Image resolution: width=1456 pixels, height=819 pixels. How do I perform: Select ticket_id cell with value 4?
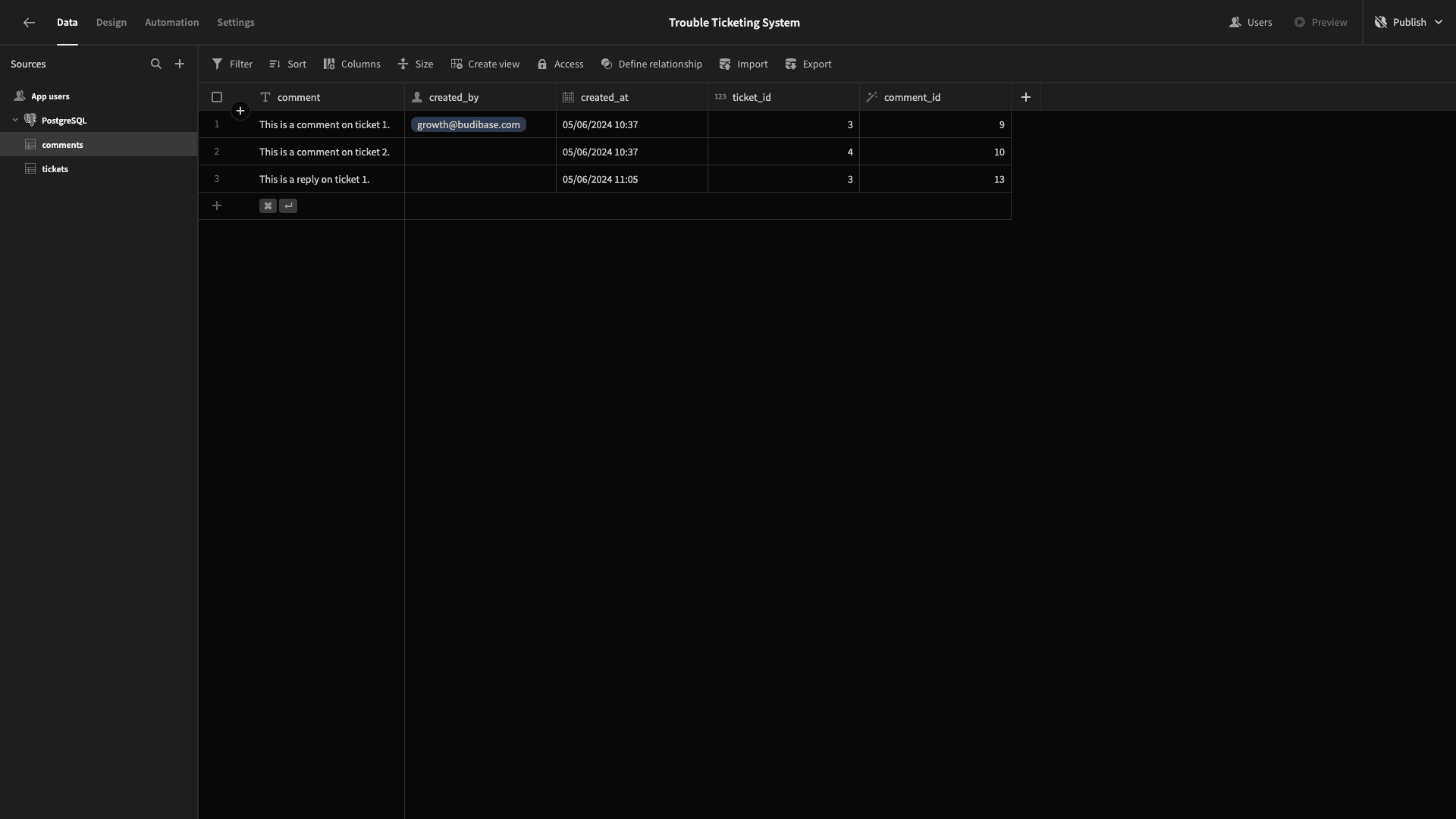[x=783, y=152]
